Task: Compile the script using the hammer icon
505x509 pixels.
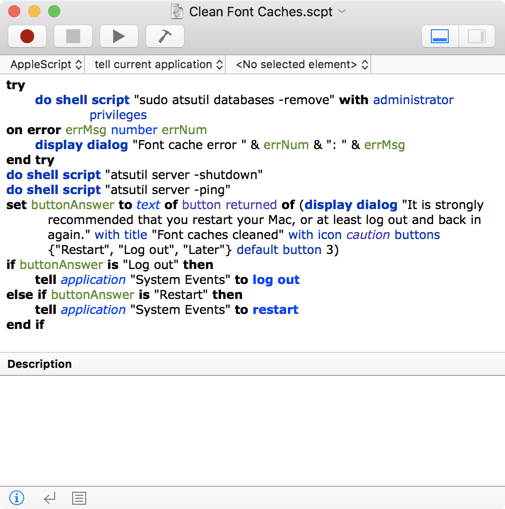Action: click(165, 36)
